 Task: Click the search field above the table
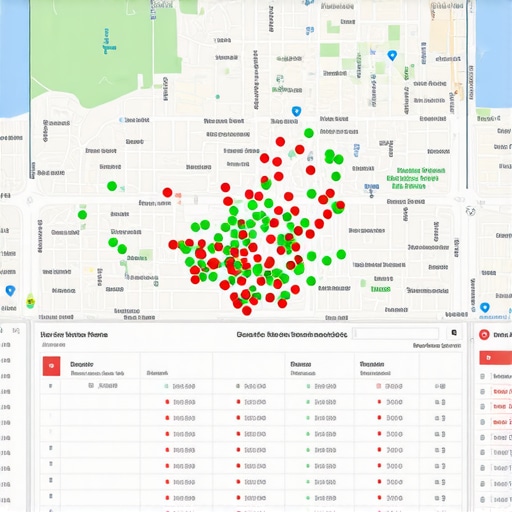(x=396, y=333)
